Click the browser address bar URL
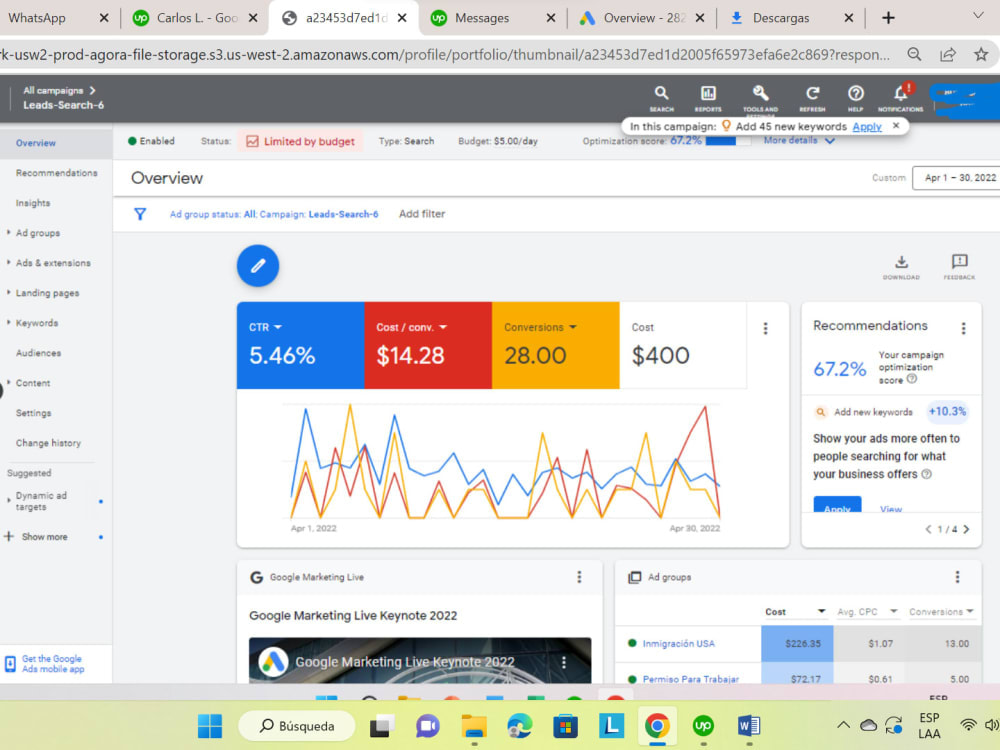This screenshot has width=1000, height=750. [445, 55]
